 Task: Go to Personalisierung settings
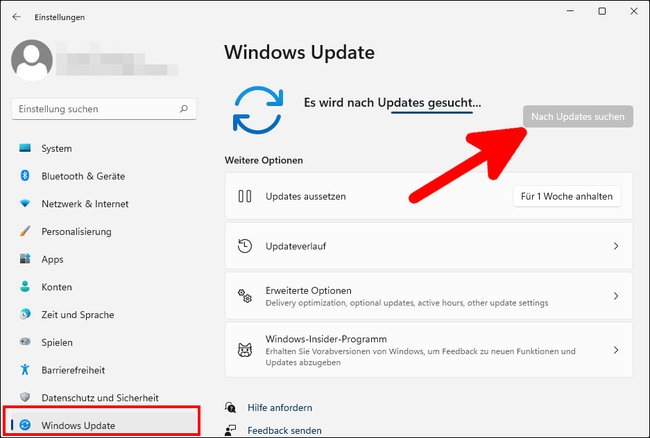(104, 232)
